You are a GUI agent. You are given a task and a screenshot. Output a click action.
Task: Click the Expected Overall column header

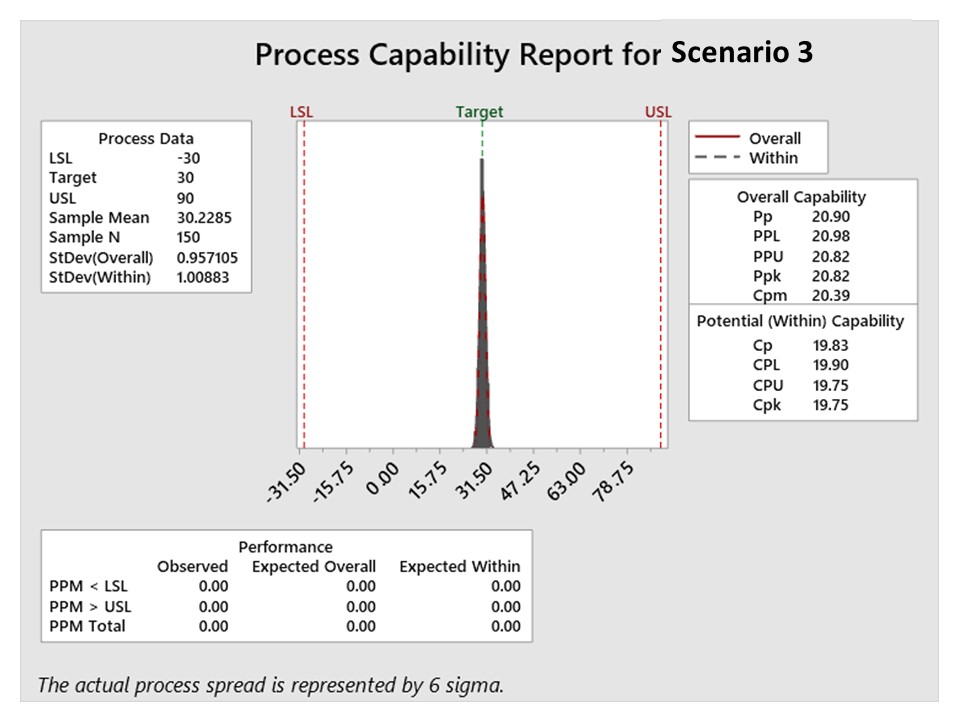coord(314,566)
